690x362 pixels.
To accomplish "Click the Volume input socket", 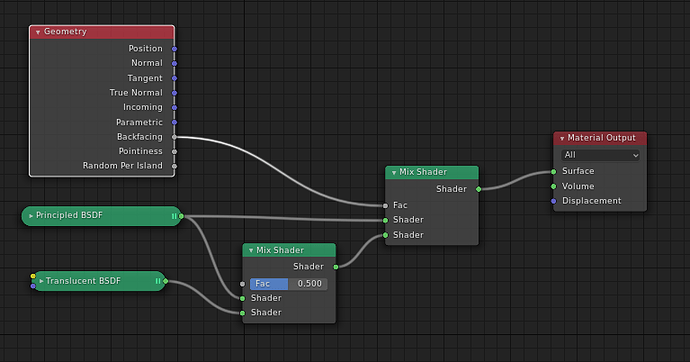I will [554, 186].
